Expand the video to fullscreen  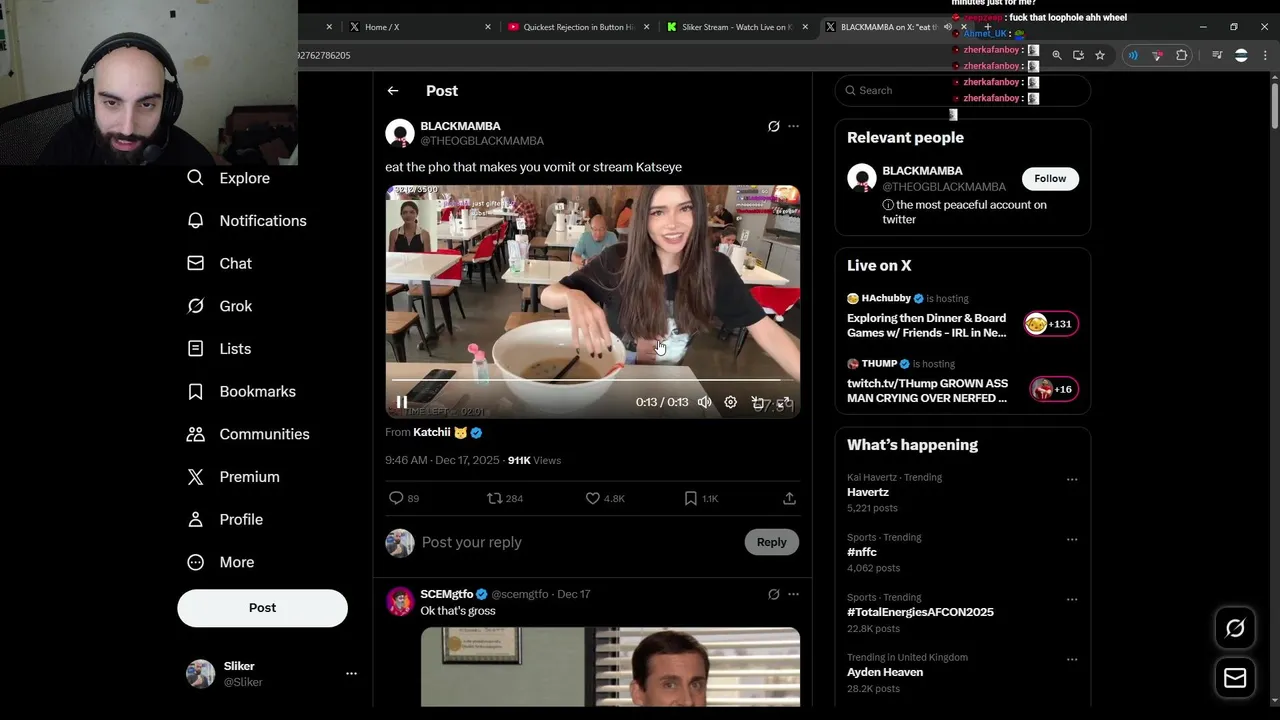[x=784, y=402]
